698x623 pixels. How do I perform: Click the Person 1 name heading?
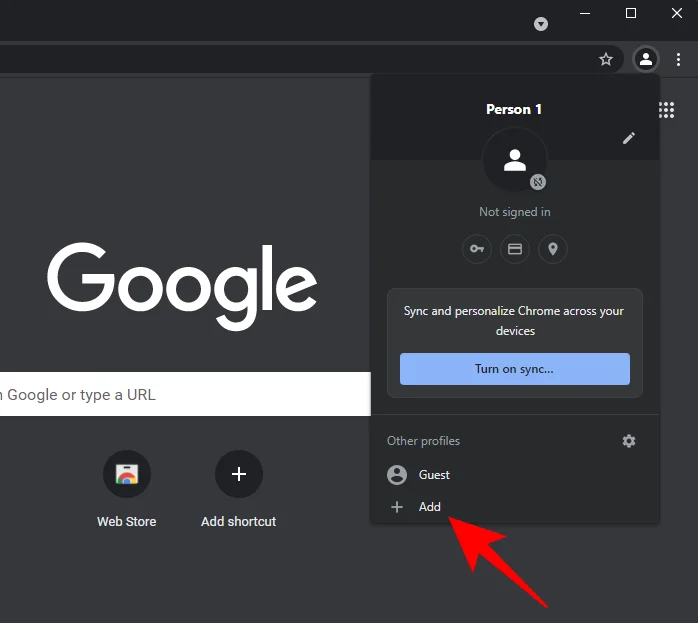514,109
